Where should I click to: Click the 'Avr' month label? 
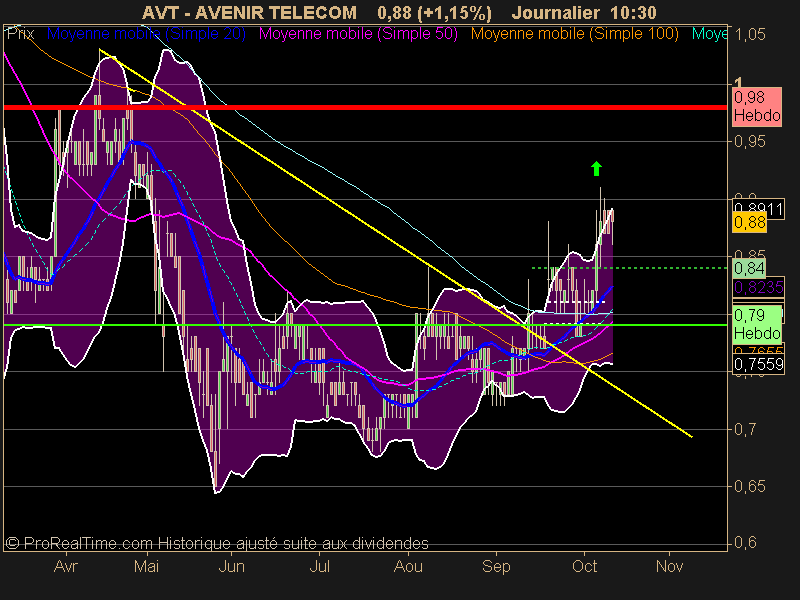tap(66, 566)
